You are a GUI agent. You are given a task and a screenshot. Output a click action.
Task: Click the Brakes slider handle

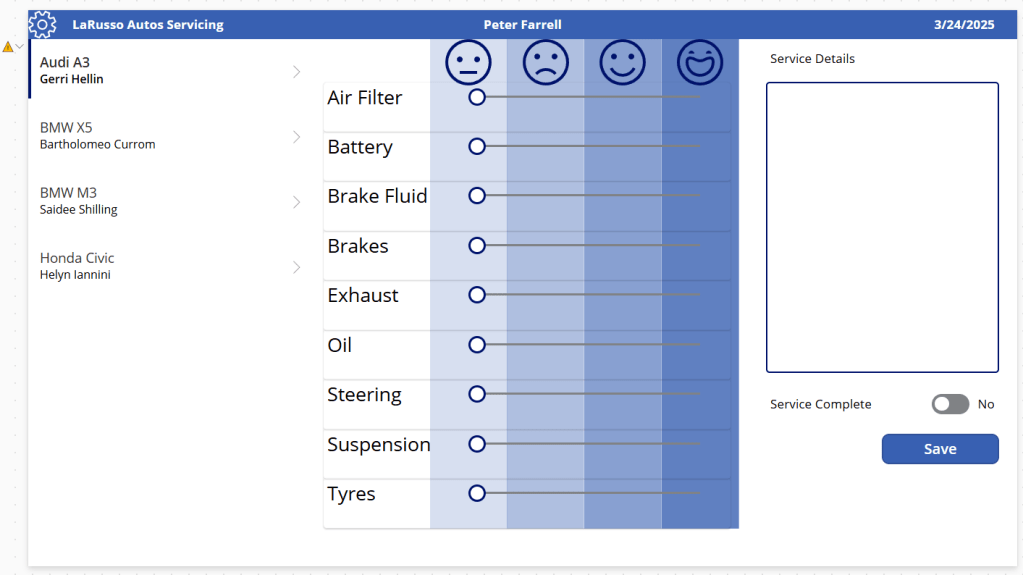[x=477, y=245]
